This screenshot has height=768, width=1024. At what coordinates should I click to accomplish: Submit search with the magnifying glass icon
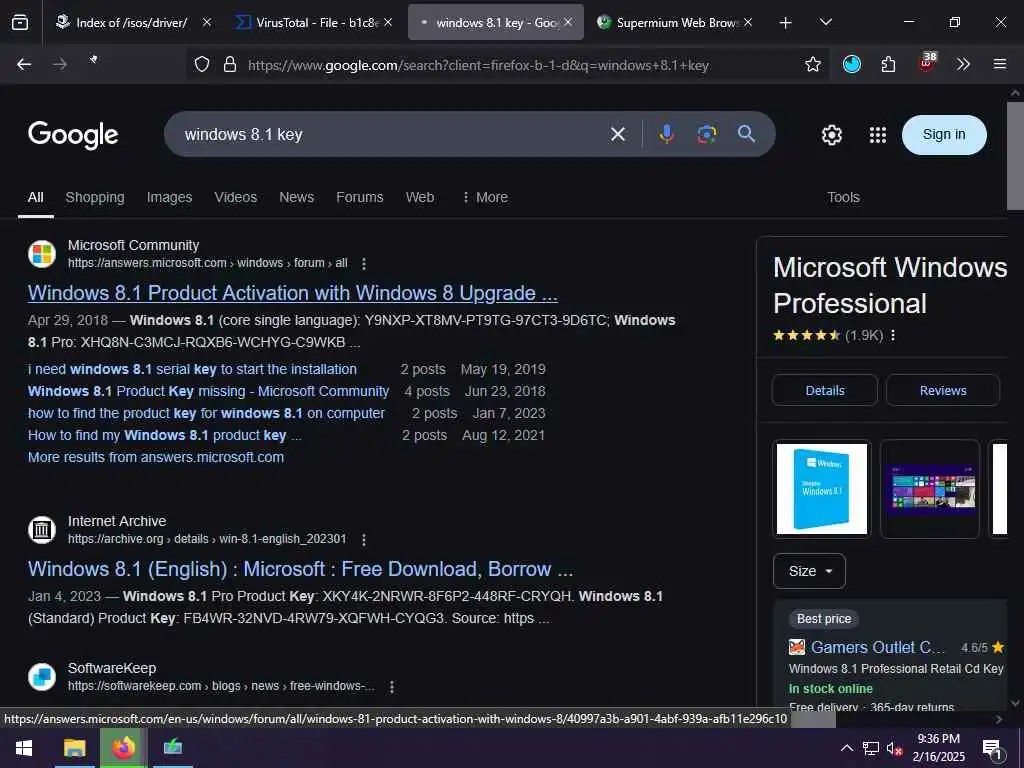746,134
